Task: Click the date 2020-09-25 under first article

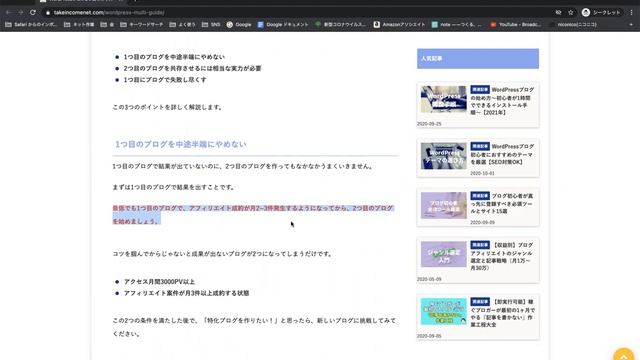Action: pyautogui.click(x=429, y=124)
